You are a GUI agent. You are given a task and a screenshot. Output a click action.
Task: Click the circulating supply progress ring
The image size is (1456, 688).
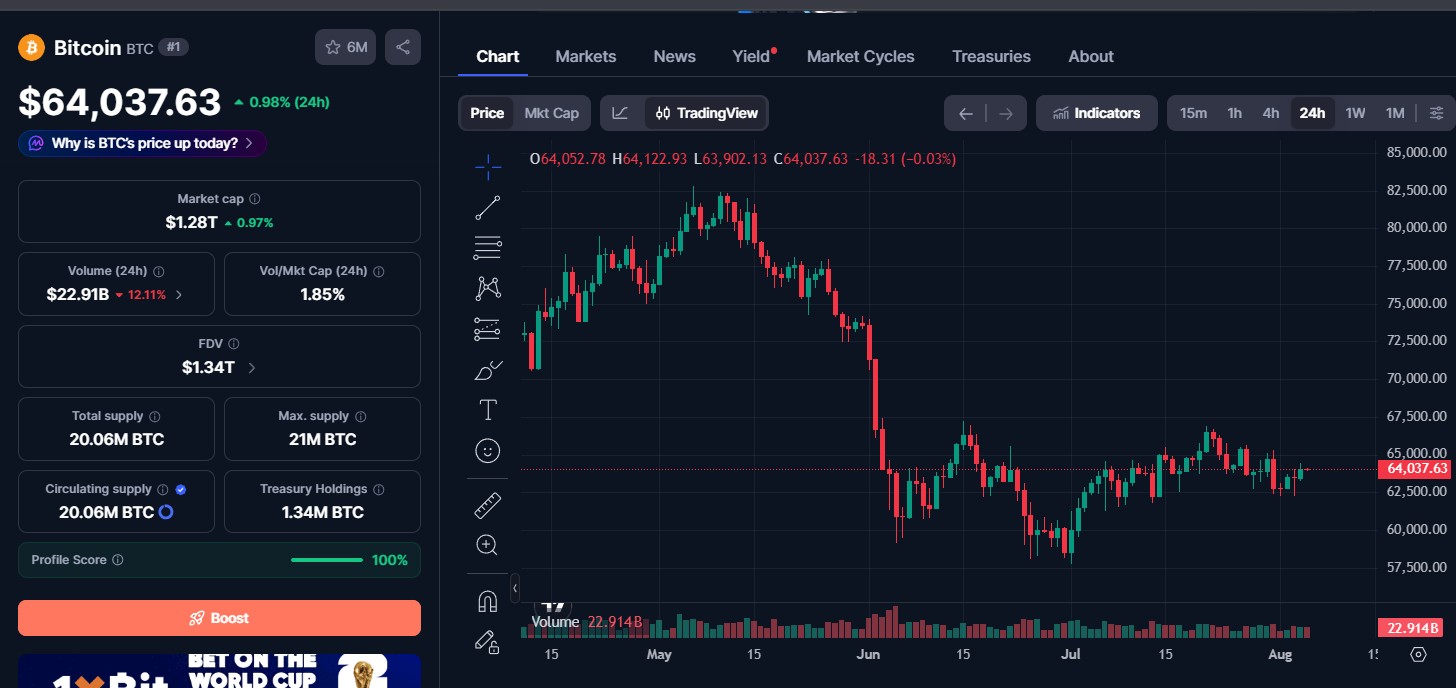coord(166,512)
